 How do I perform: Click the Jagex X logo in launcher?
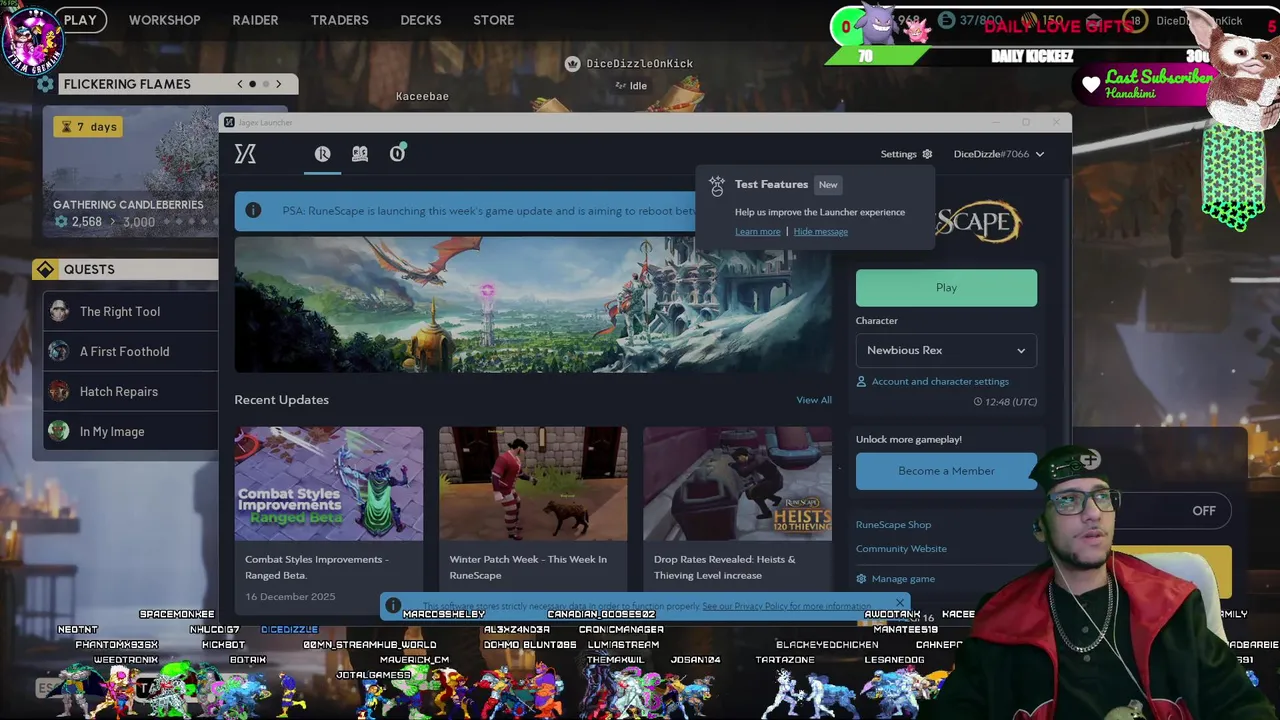(245, 154)
